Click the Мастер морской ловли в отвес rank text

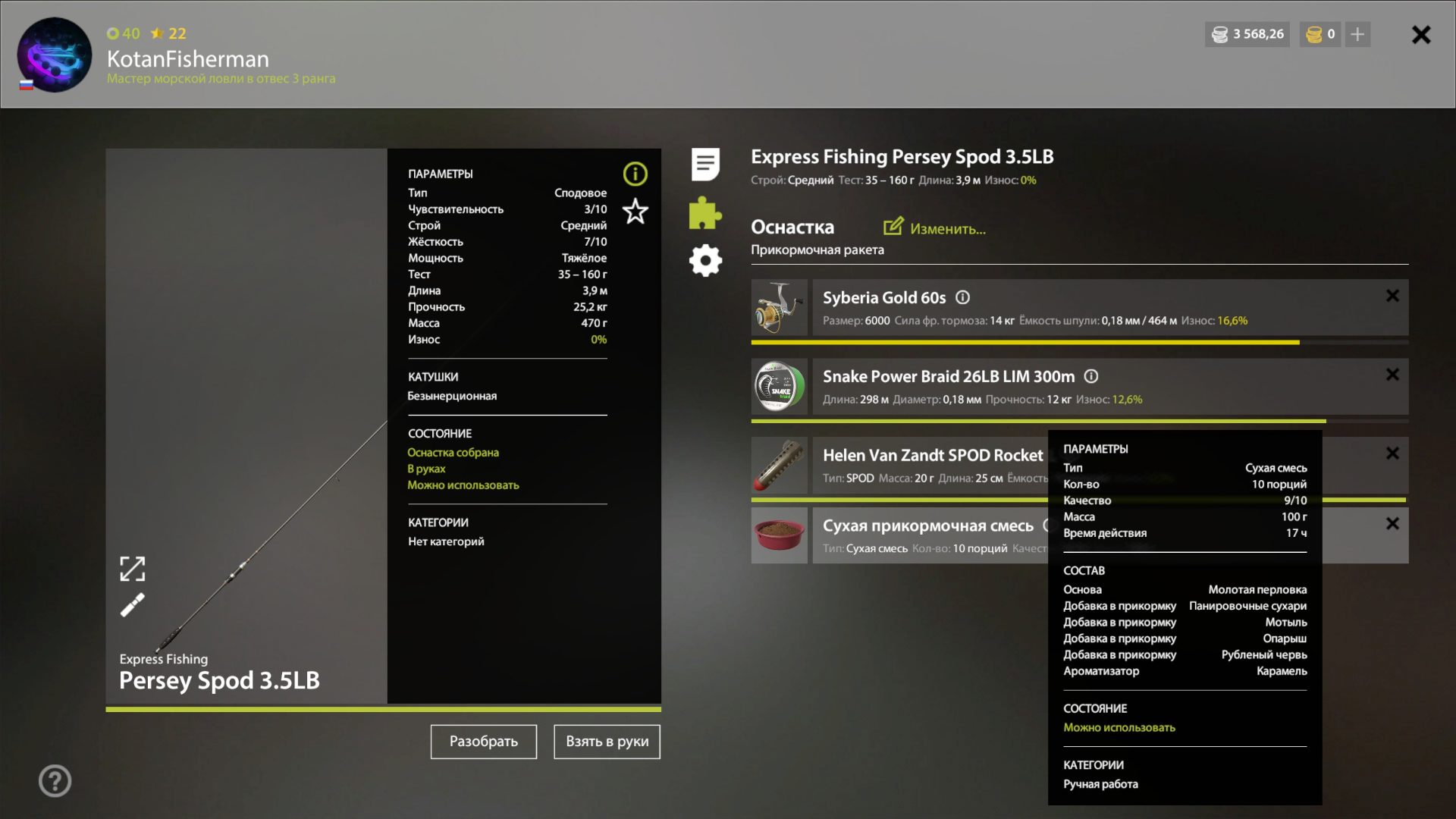221,79
